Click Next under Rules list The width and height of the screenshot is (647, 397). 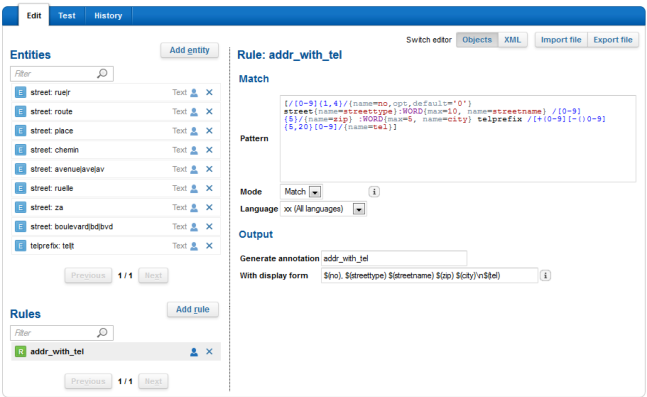(x=153, y=381)
